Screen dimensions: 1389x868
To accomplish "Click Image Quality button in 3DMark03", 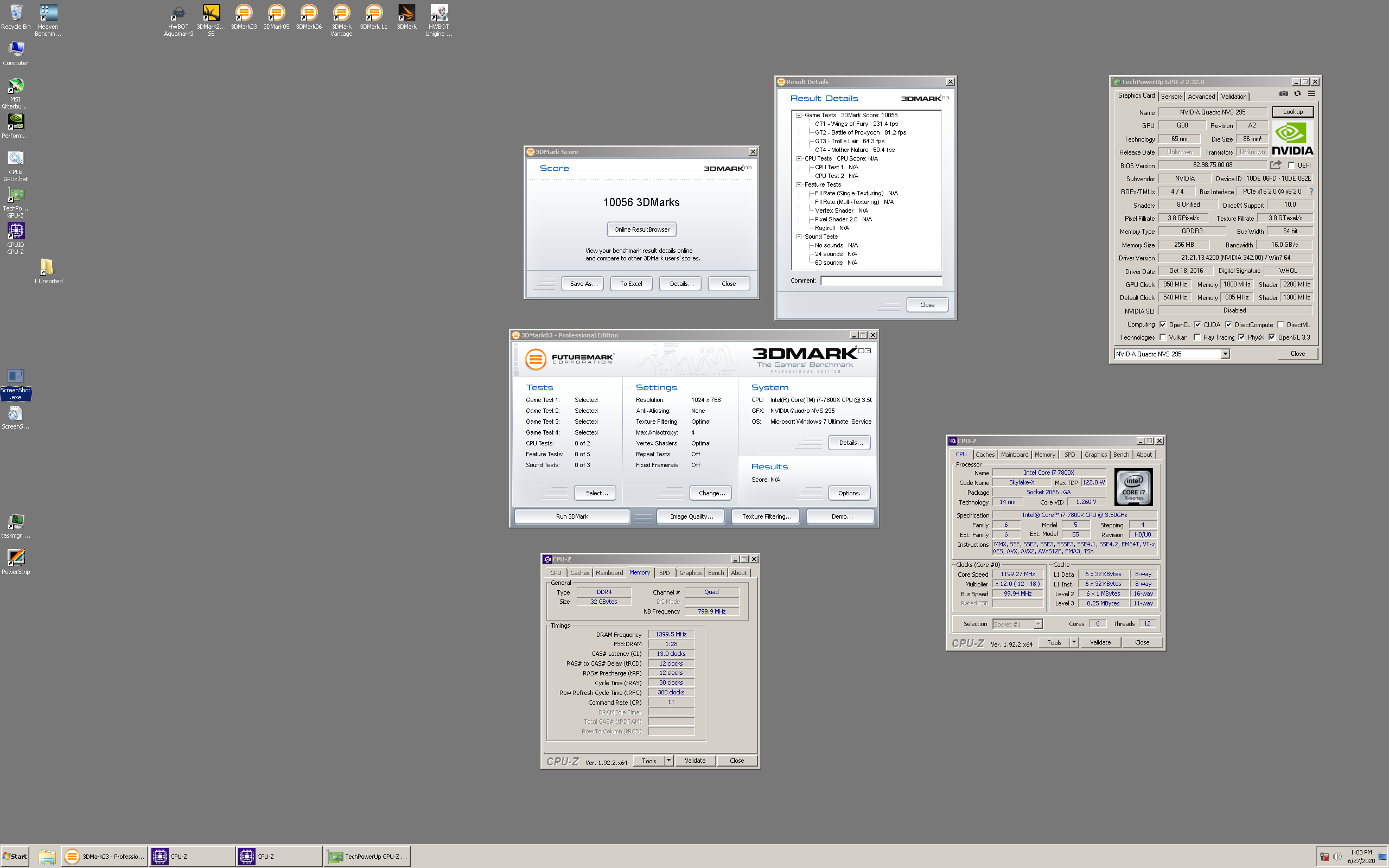I will [691, 516].
